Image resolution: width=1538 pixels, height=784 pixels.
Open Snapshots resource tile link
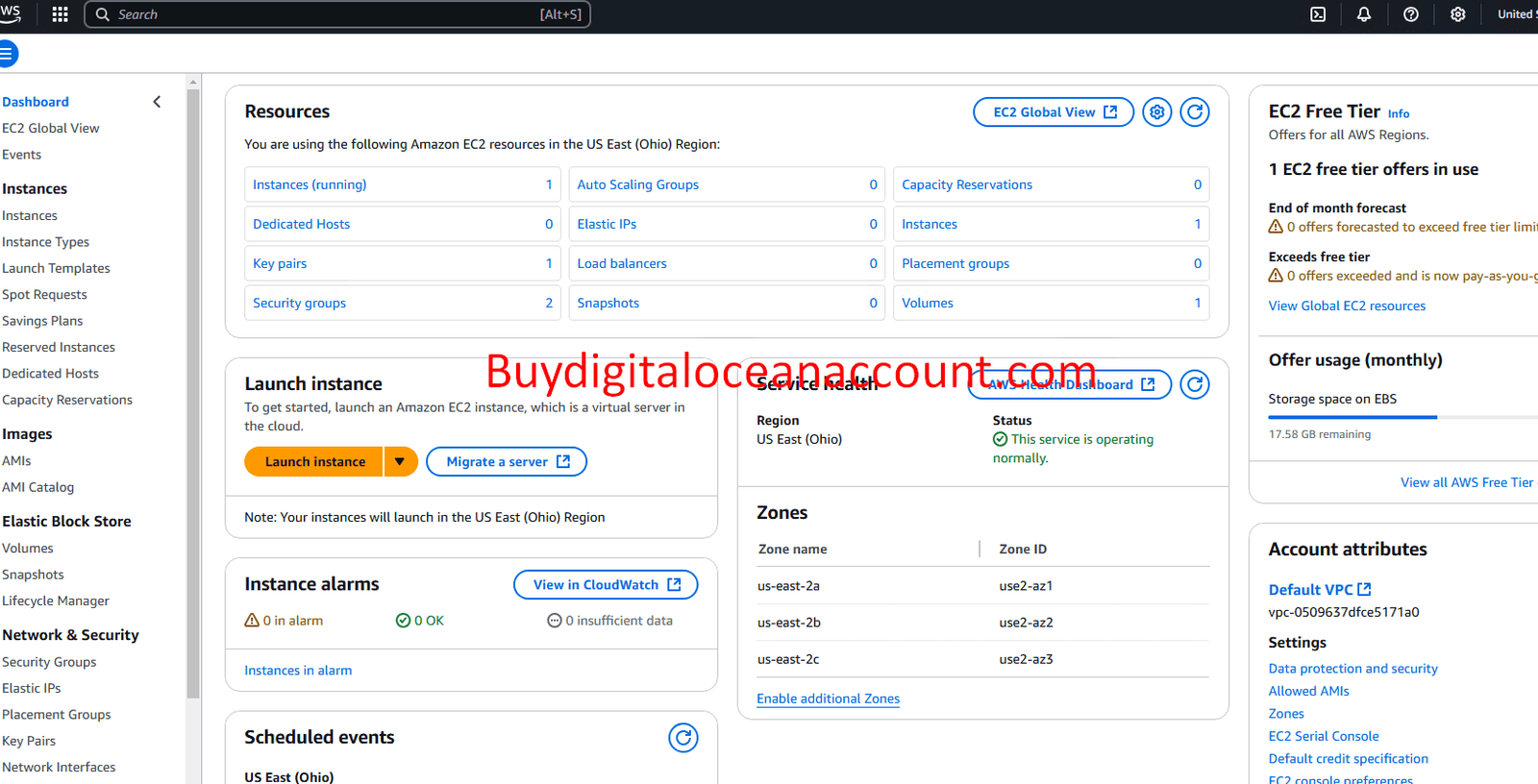coord(608,303)
